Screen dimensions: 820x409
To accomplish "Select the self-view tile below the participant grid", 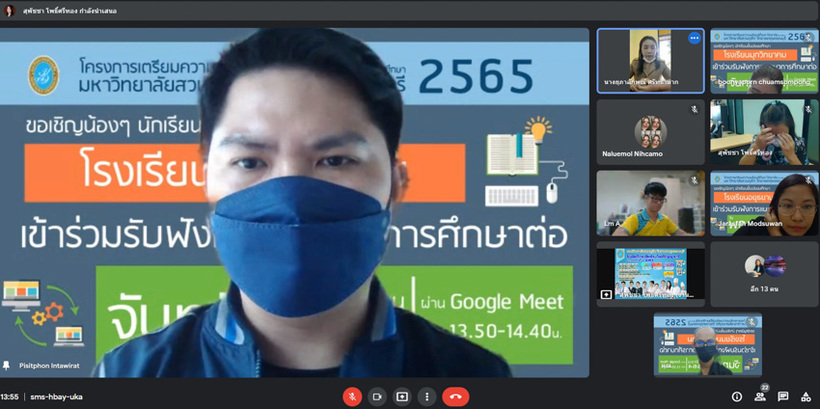I will 708,345.
